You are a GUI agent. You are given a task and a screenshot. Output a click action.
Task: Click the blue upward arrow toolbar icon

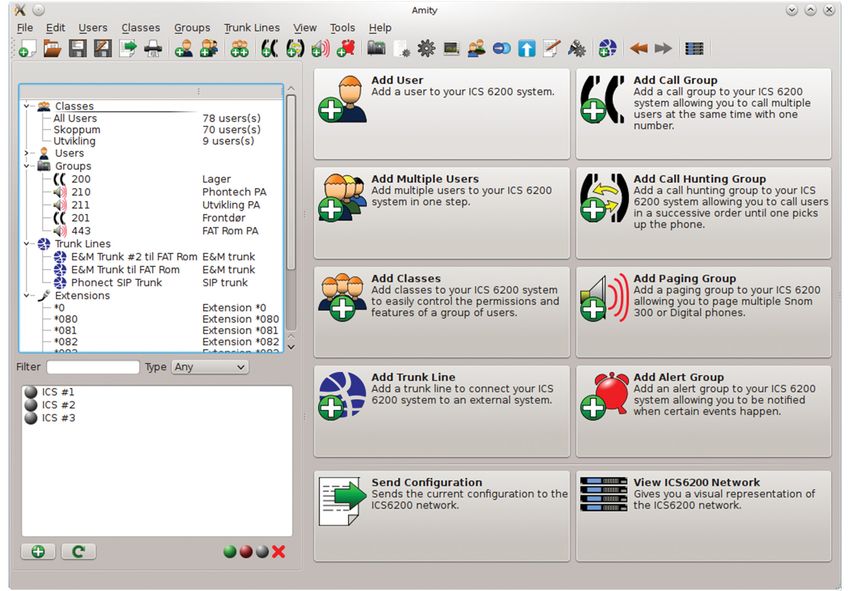coord(526,49)
